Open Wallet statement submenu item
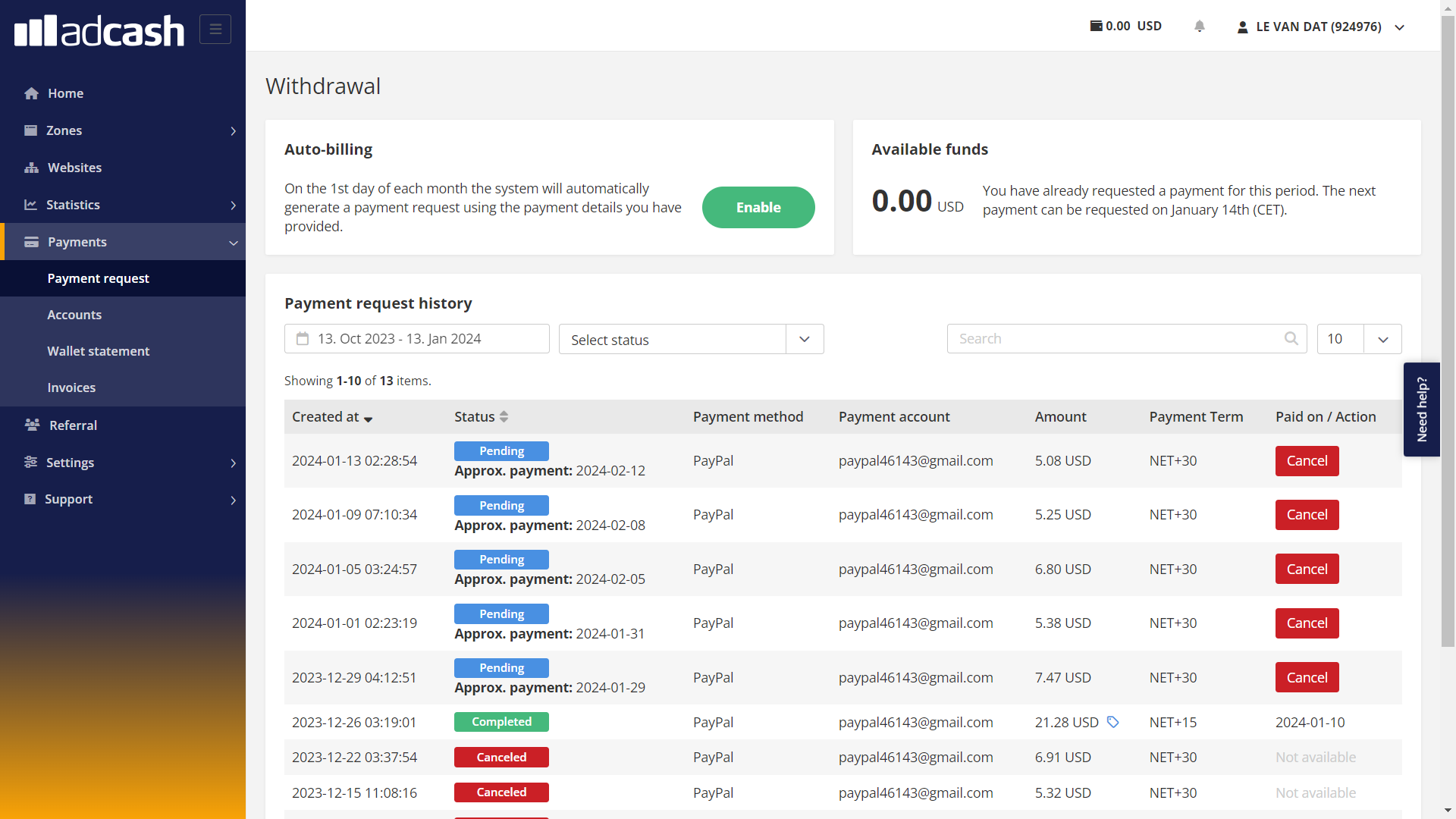The height and width of the screenshot is (819, 1456). (123, 351)
